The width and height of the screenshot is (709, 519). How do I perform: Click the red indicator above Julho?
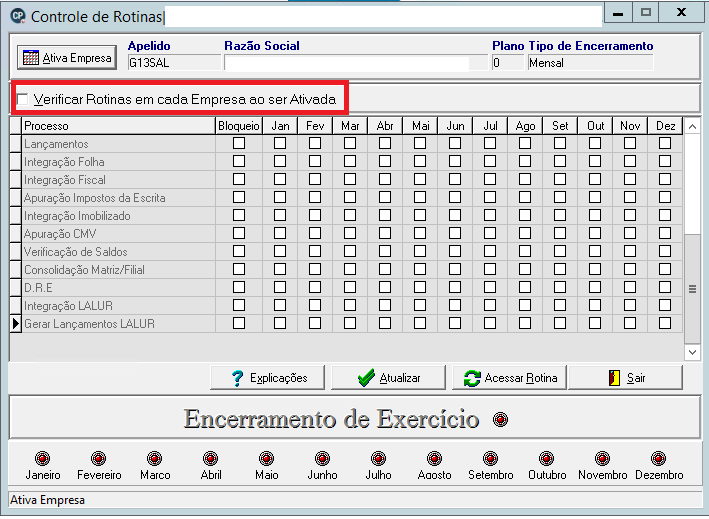[378, 458]
